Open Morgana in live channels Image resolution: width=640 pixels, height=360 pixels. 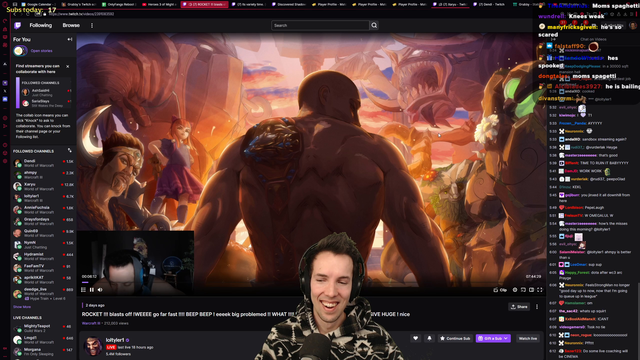43,351
